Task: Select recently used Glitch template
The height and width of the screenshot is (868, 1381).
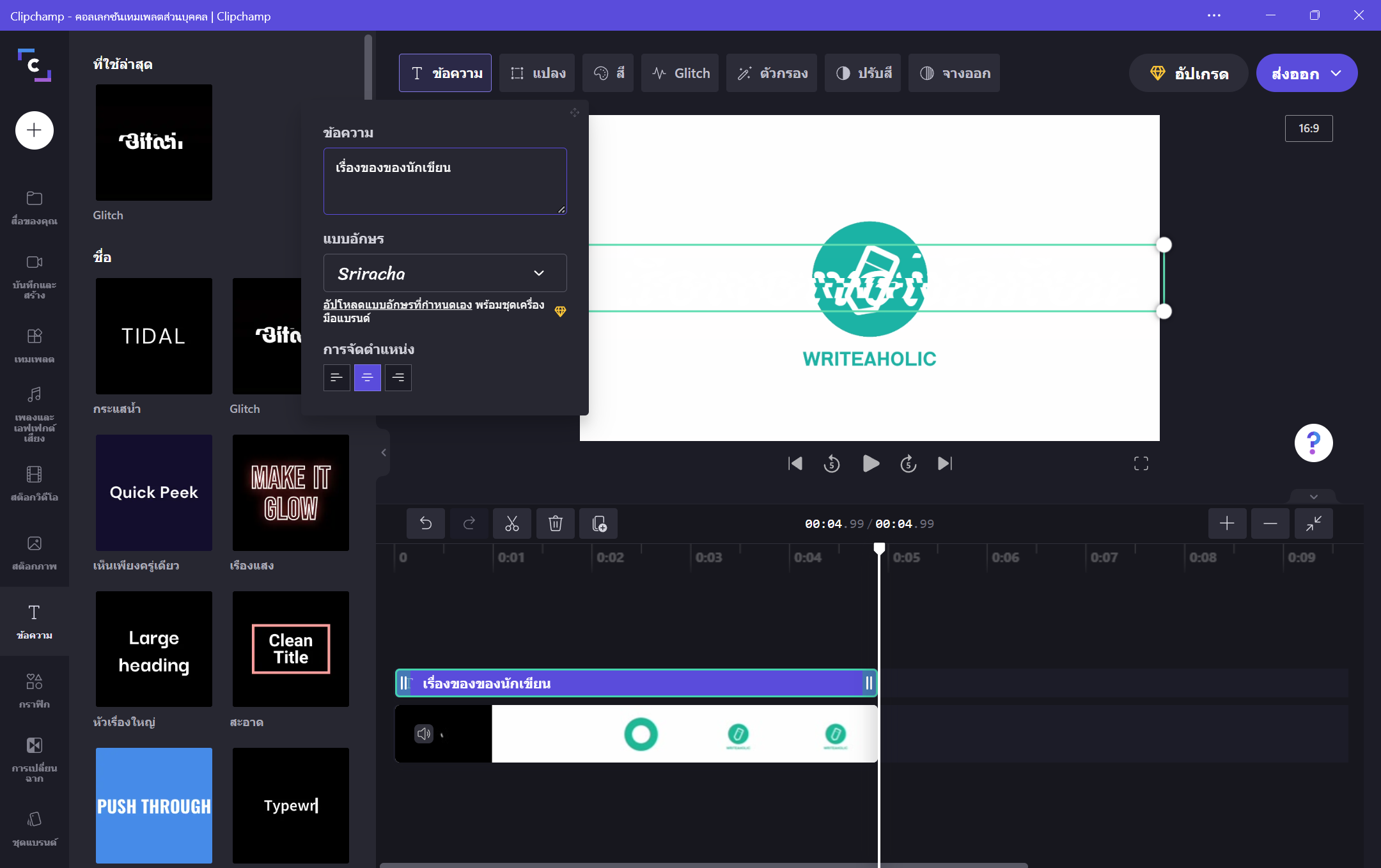Action: (154, 143)
